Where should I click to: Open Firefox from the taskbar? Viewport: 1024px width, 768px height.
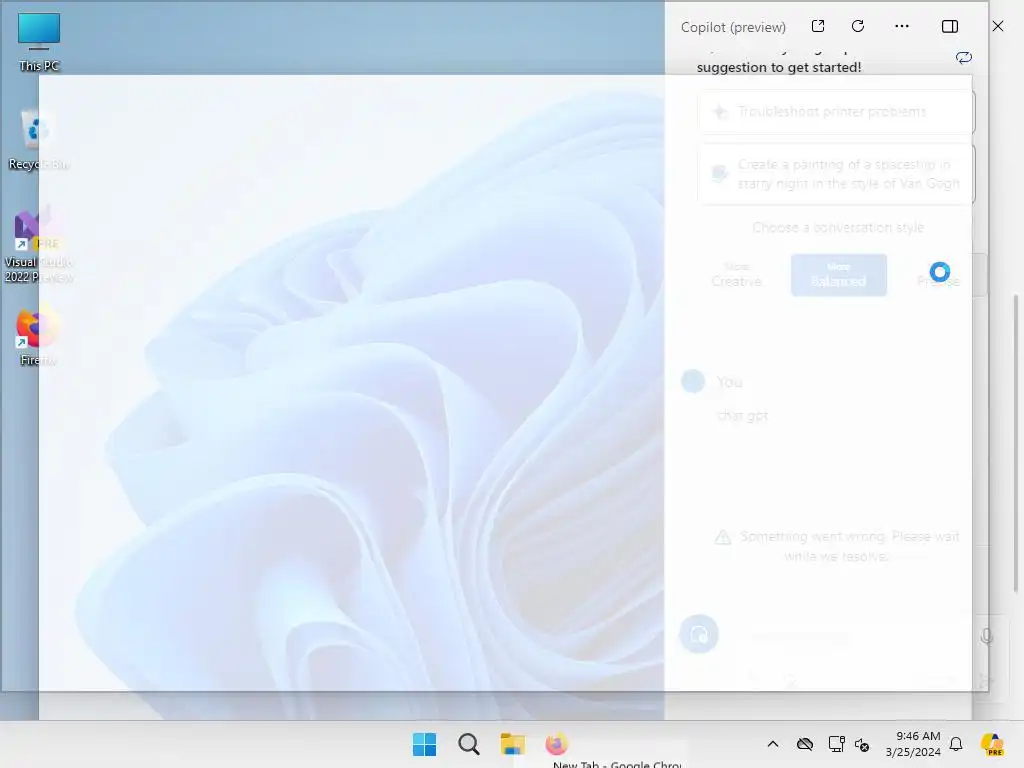click(556, 744)
